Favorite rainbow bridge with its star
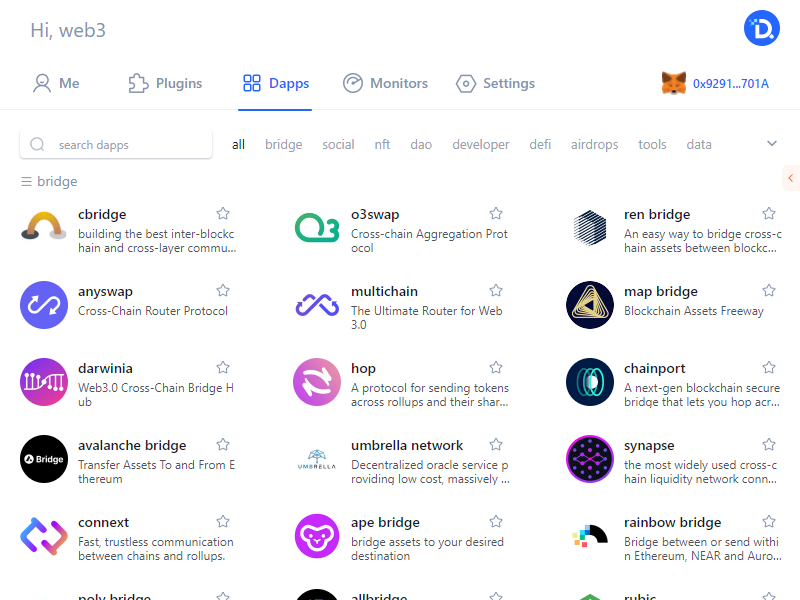The image size is (800, 600). point(769,521)
